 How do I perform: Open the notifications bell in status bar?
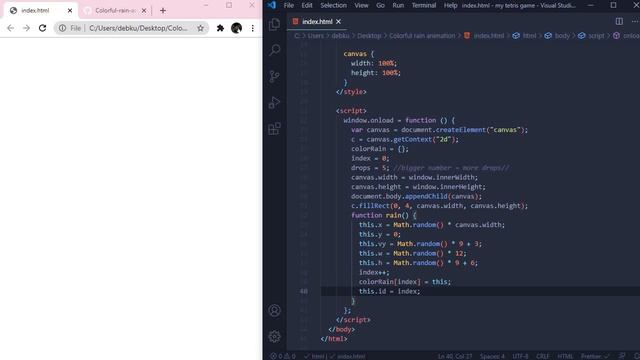tap(636, 356)
